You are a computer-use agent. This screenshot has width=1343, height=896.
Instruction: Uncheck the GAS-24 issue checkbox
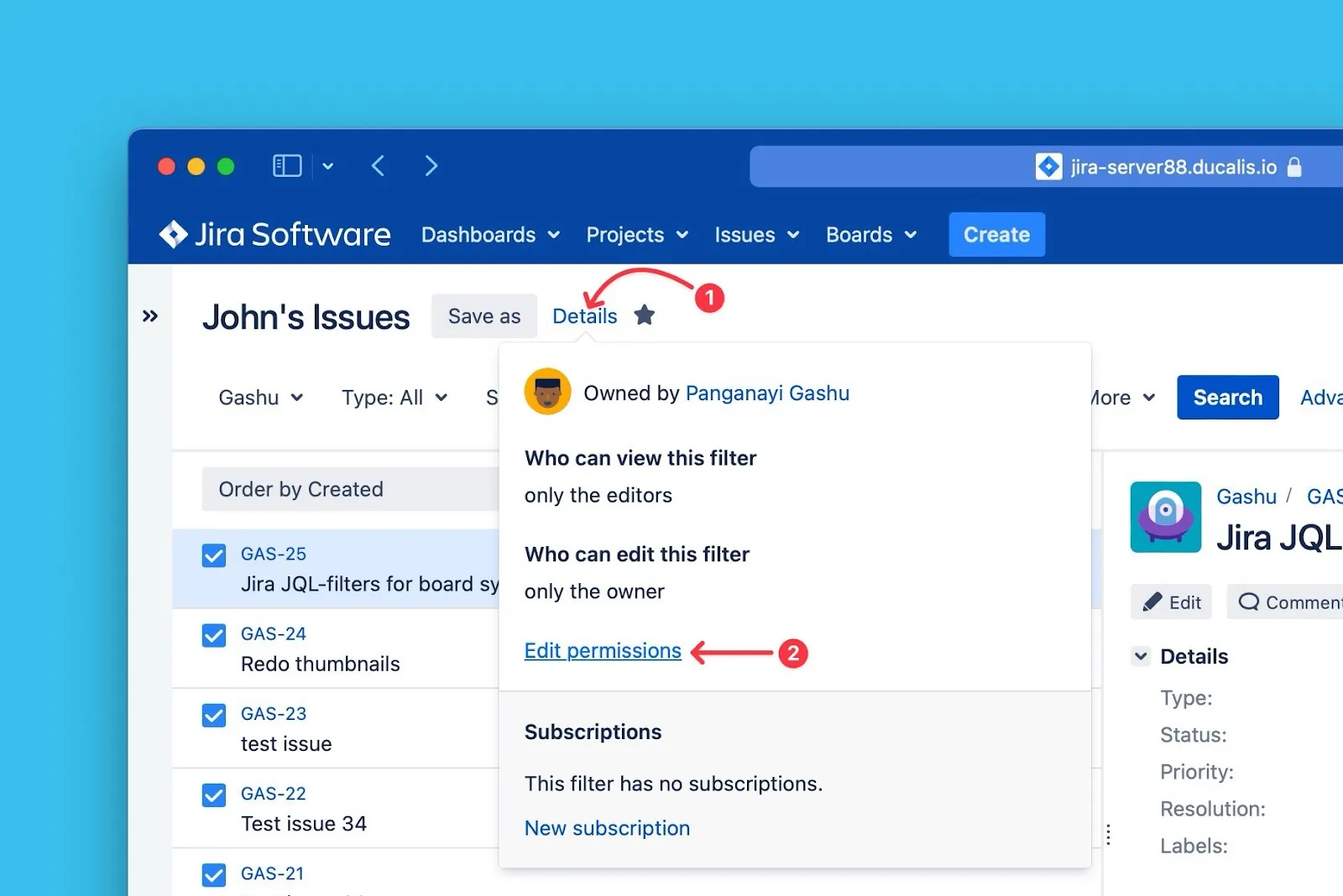pyautogui.click(x=214, y=635)
